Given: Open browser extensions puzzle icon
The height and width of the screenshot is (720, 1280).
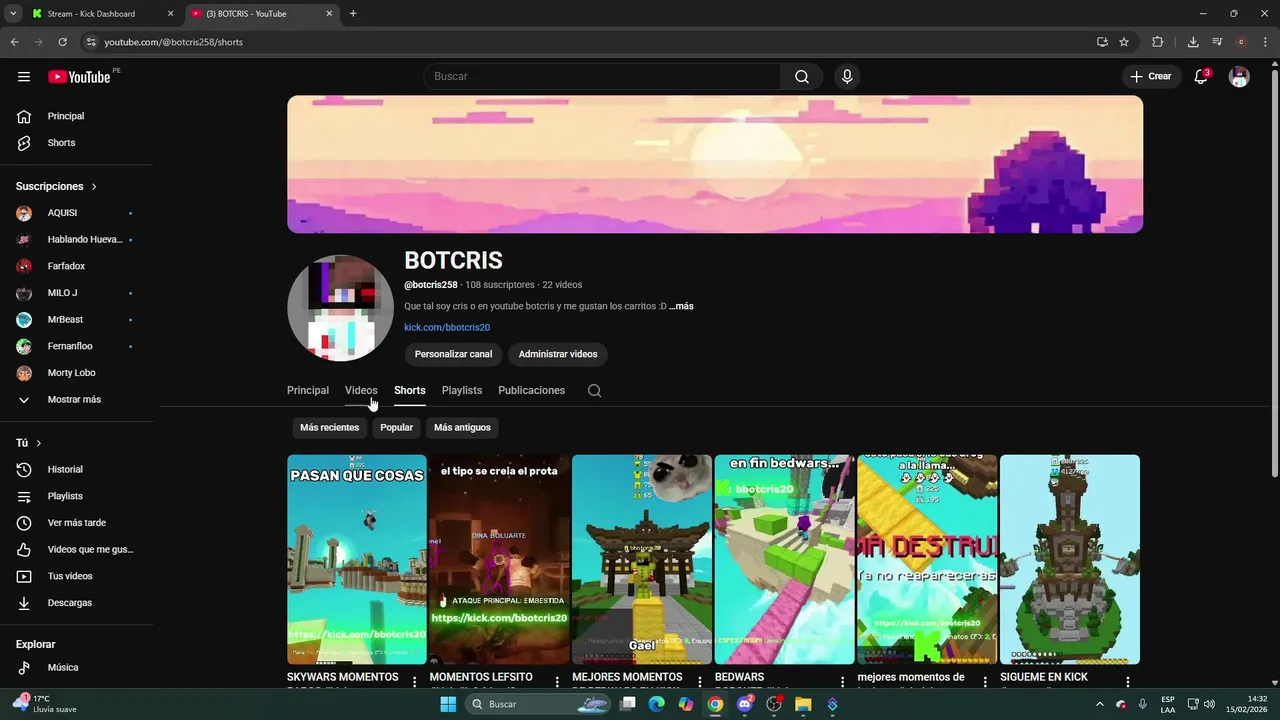Looking at the screenshot, I should [1158, 42].
